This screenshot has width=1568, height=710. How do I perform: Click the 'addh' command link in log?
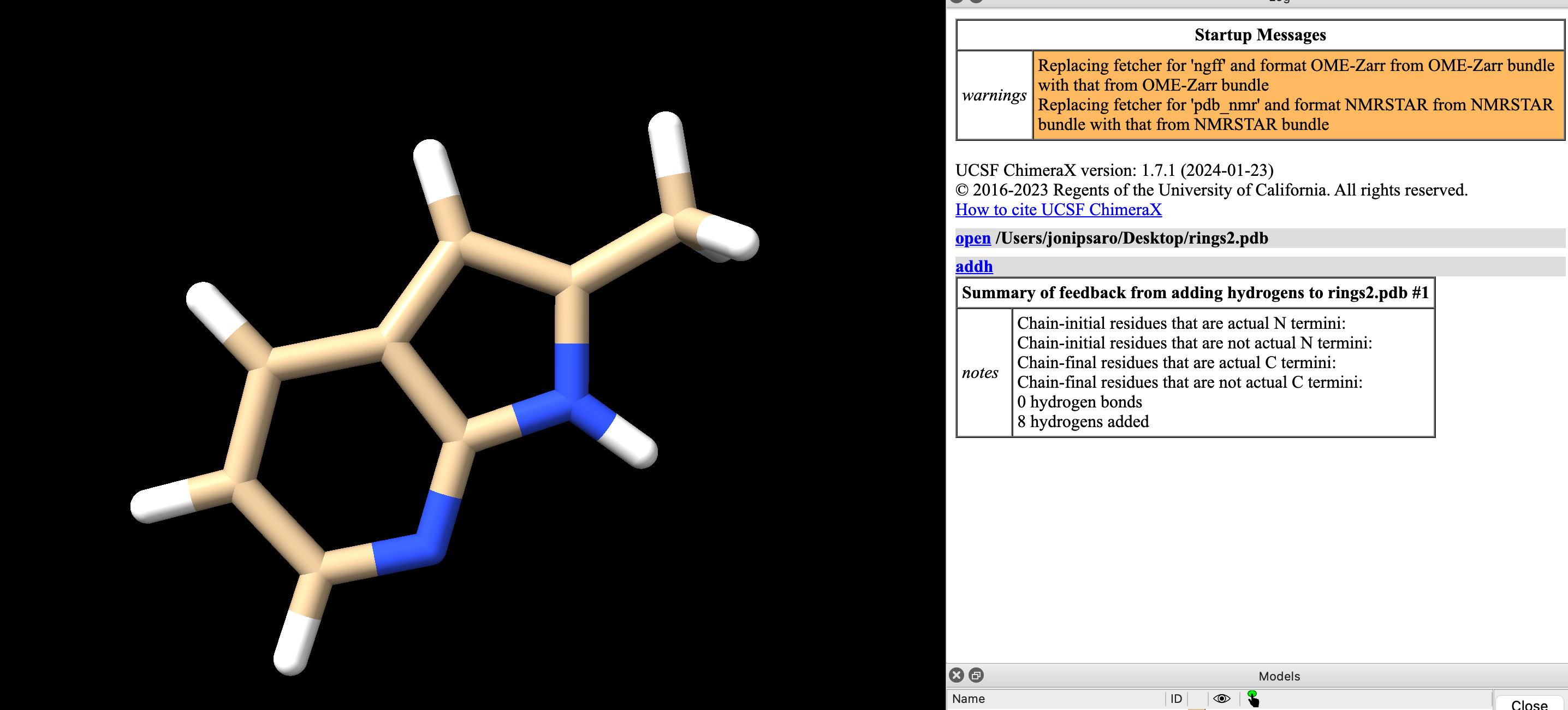pyautogui.click(x=973, y=266)
